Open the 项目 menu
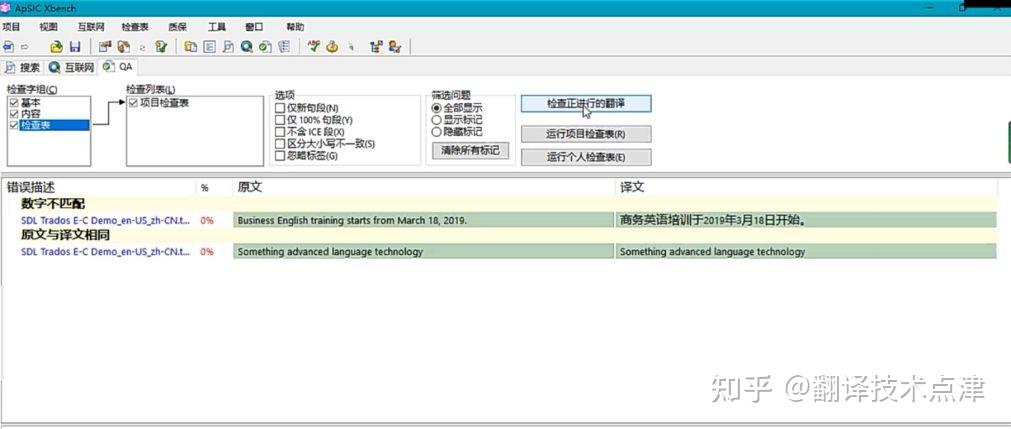Viewport: 1011px width, 429px height. [x=12, y=27]
